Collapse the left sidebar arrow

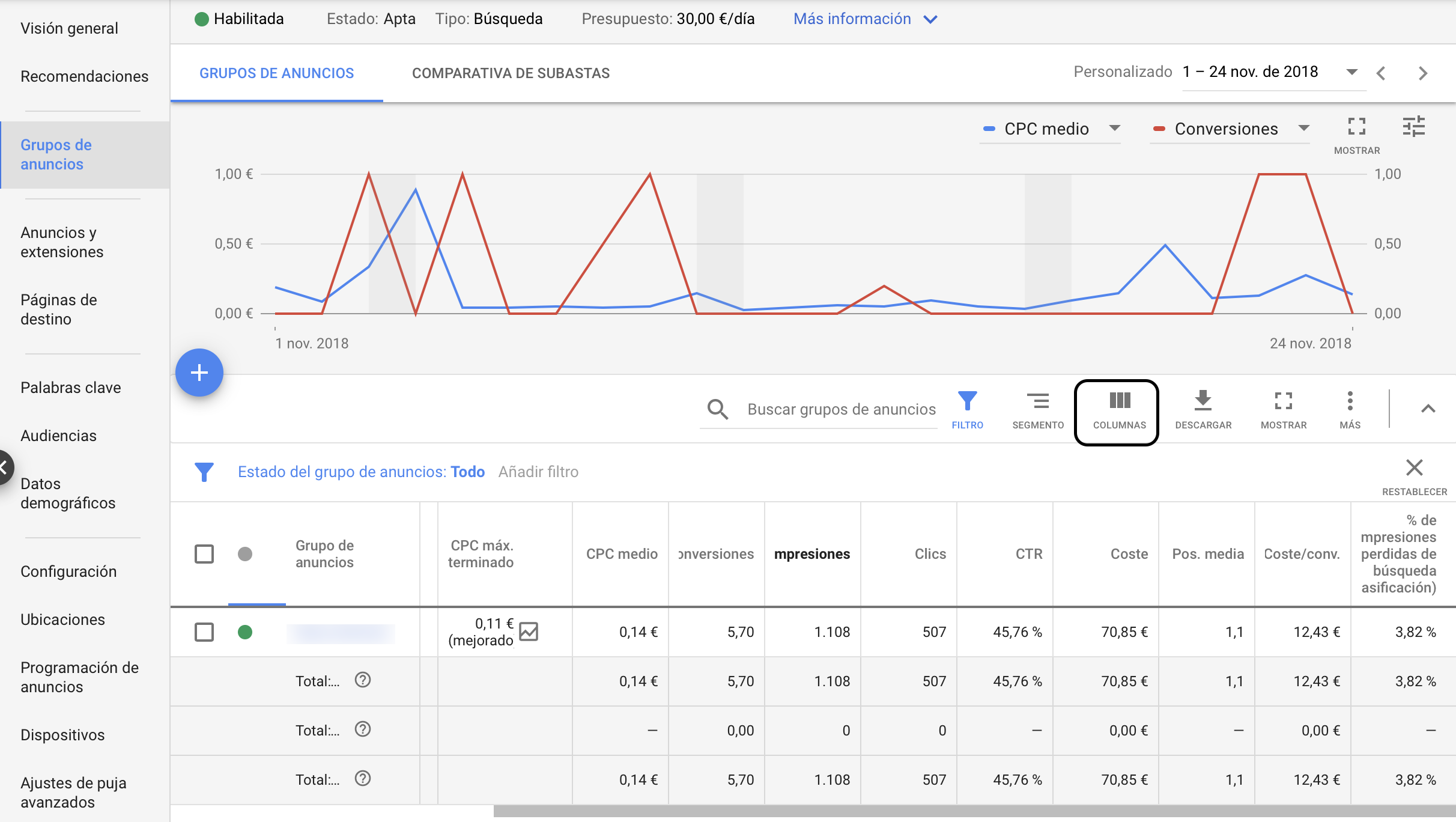(4, 467)
